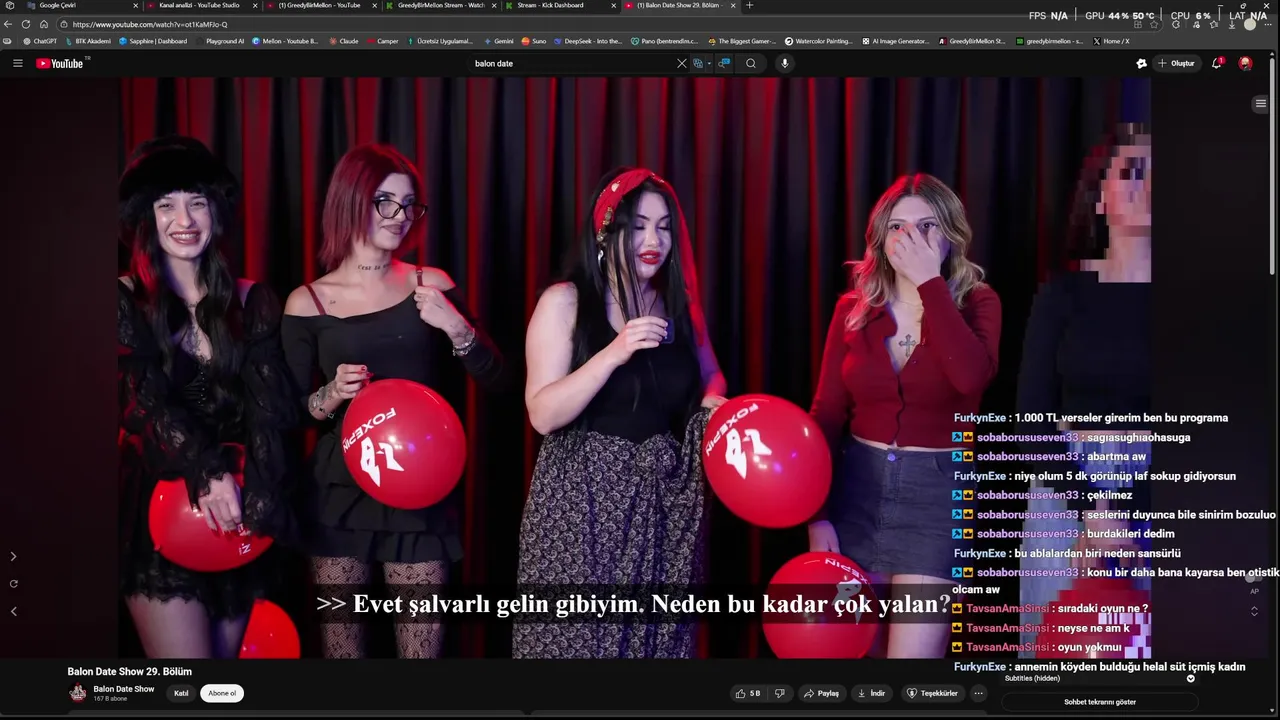Image resolution: width=1280 pixels, height=720 pixels.
Task: Click the favorites bar folder icon at far left
Action: [8, 41]
